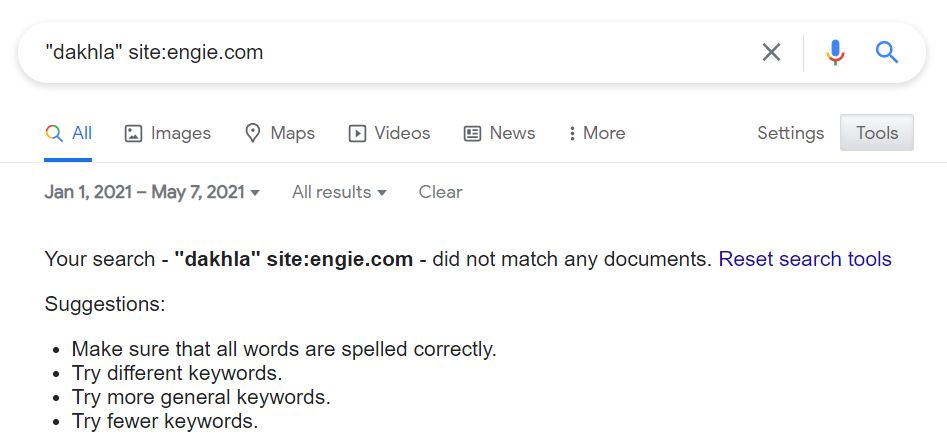Image resolution: width=947 pixels, height=441 pixels.
Task: Start voice search with the microphone icon
Action: click(835, 53)
